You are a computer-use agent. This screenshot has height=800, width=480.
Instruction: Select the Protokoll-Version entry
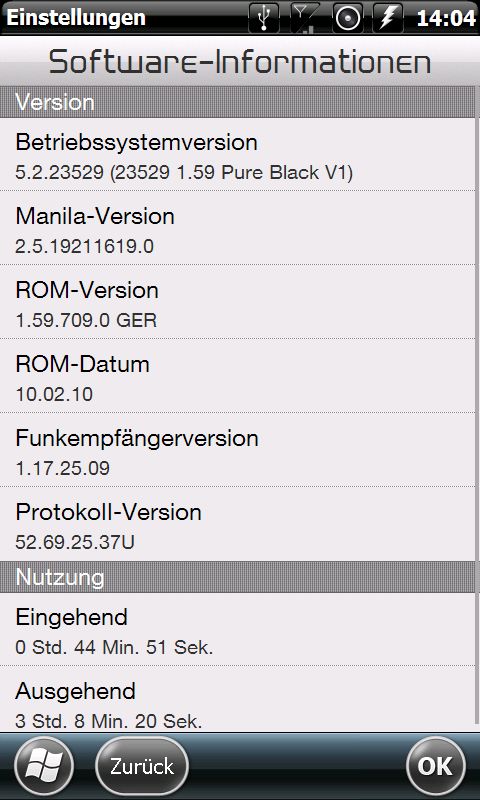click(x=238, y=524)
